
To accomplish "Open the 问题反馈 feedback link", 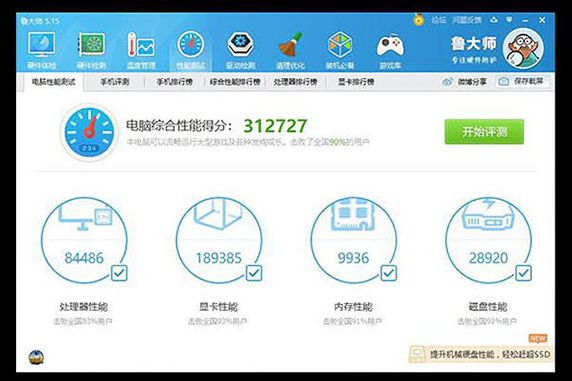I will [467, 20].
